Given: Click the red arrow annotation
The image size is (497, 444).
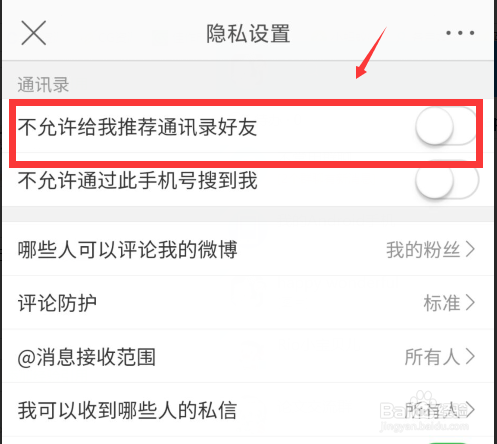Looking at the screenshot, I should pyautogui.click(x=371, y=53).
